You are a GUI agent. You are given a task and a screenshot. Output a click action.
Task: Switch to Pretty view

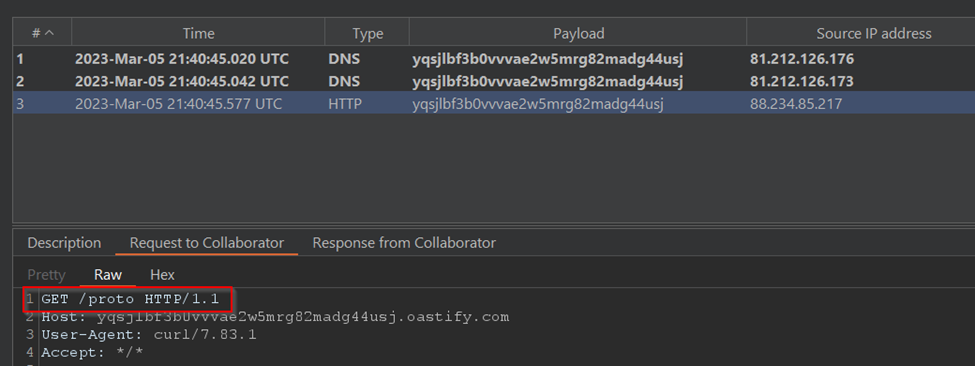(x=47, y=275)
